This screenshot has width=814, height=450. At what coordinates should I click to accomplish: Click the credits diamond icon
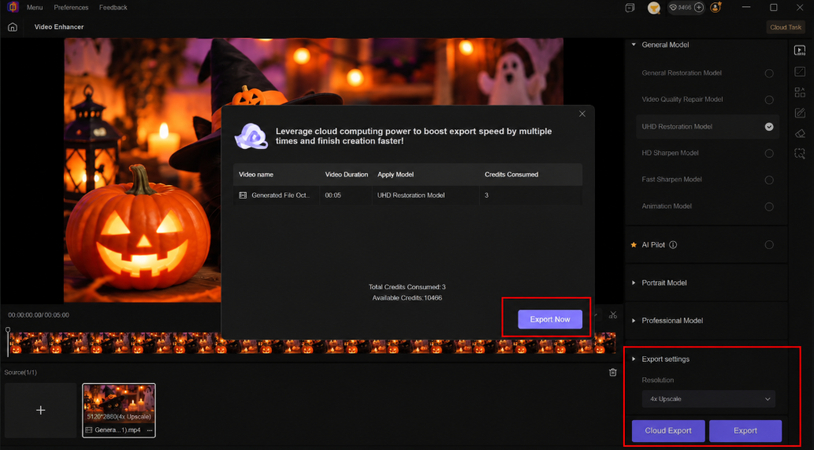click(673, 7)
